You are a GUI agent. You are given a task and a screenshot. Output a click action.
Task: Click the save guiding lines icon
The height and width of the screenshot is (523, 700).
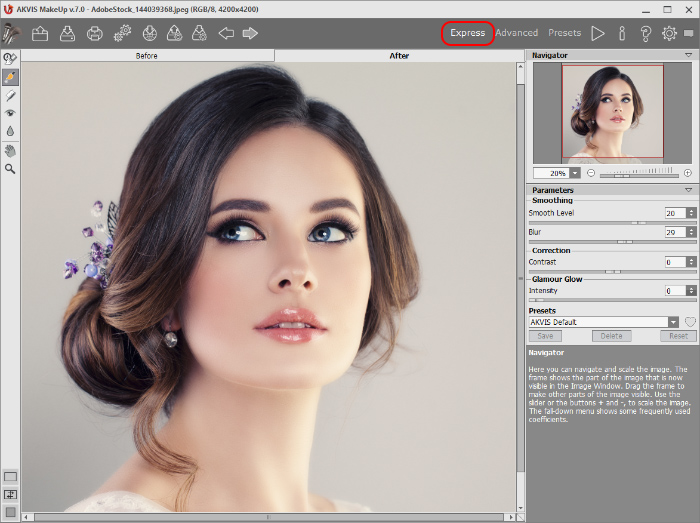coord(175,33)
